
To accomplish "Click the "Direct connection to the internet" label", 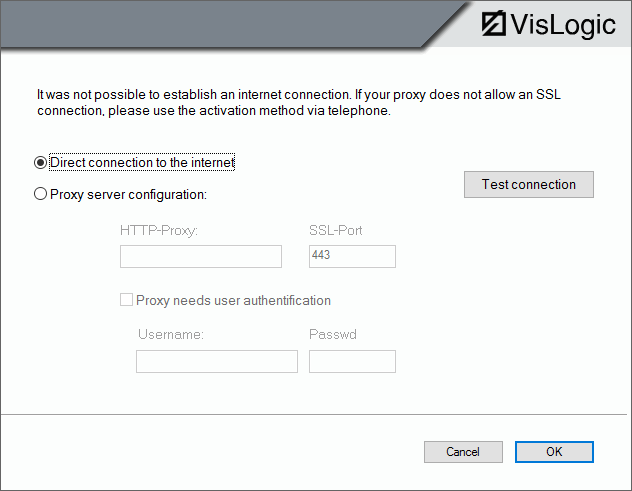I will point(142,162).
